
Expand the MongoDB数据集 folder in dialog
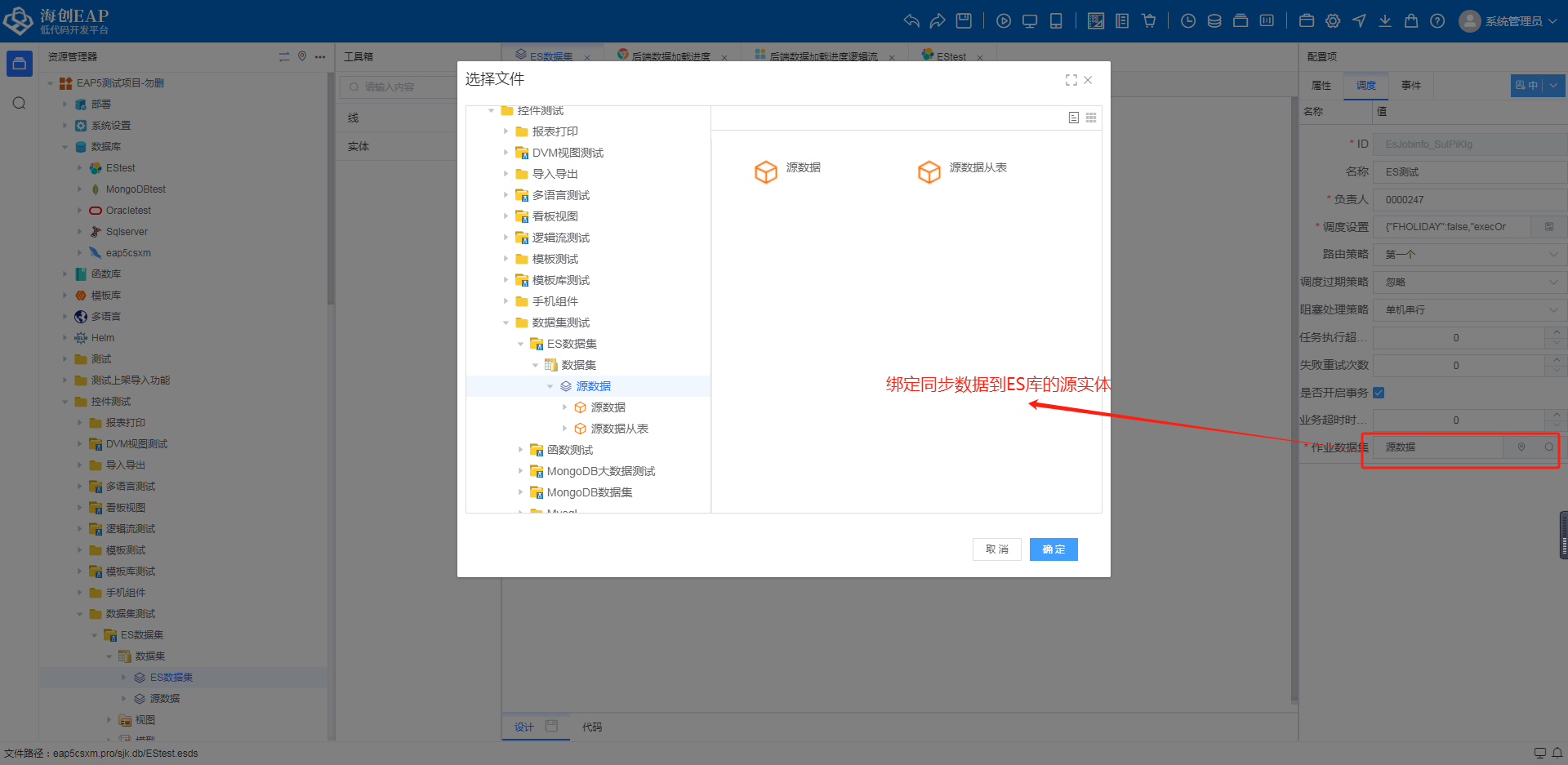click(x=521, y=492)
